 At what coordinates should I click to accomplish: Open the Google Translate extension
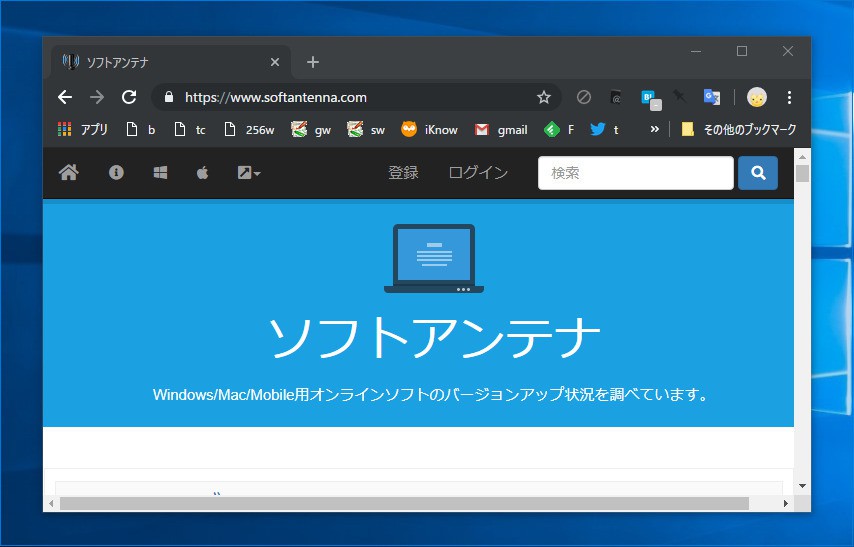click(712, 97)
